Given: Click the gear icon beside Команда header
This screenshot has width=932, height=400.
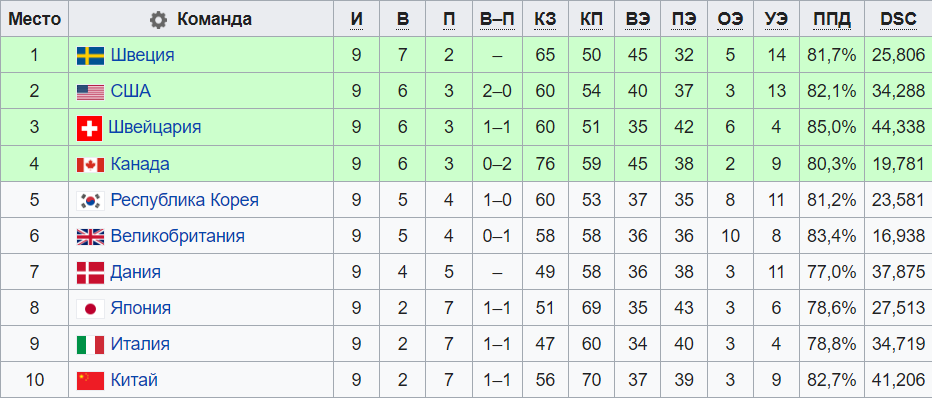Looking at the screenshot, I should (x=158, y=20).
